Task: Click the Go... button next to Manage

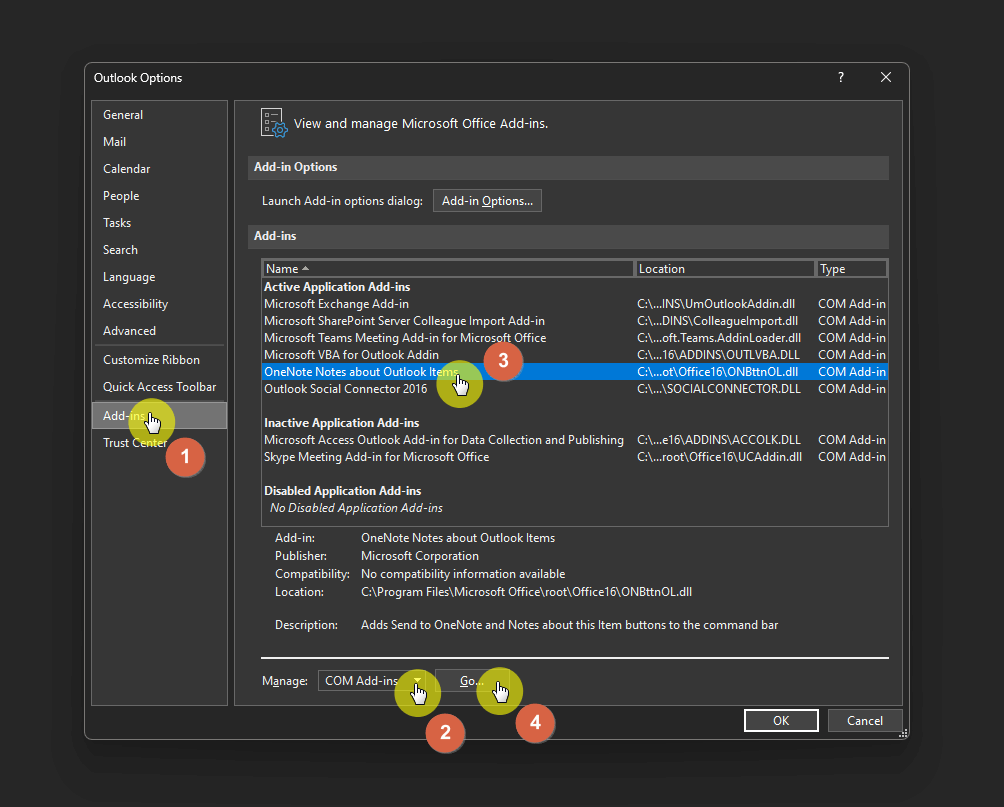Action: click(x=472, y=680)
